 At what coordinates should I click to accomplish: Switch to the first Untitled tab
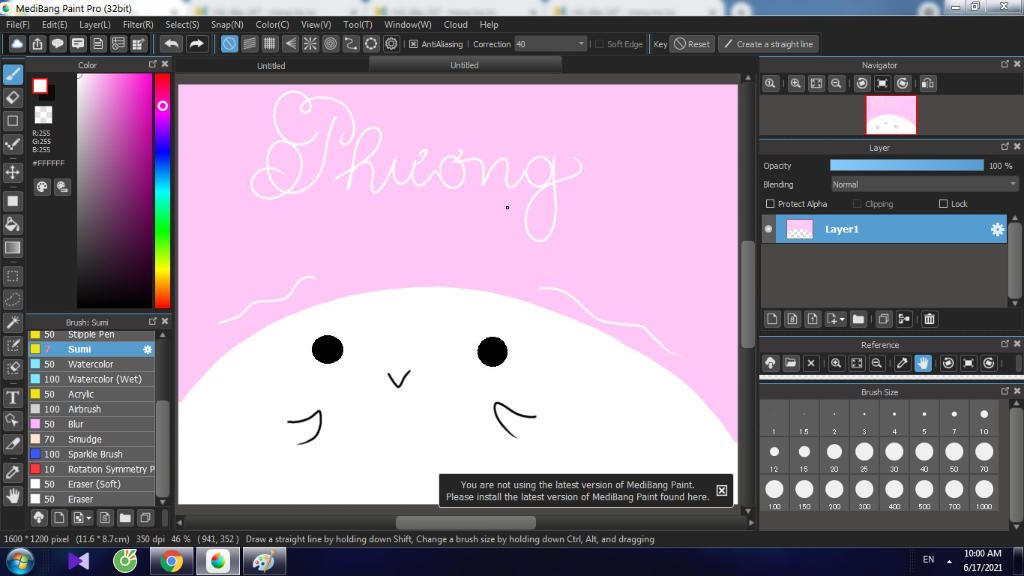click(x=271, y=65)
